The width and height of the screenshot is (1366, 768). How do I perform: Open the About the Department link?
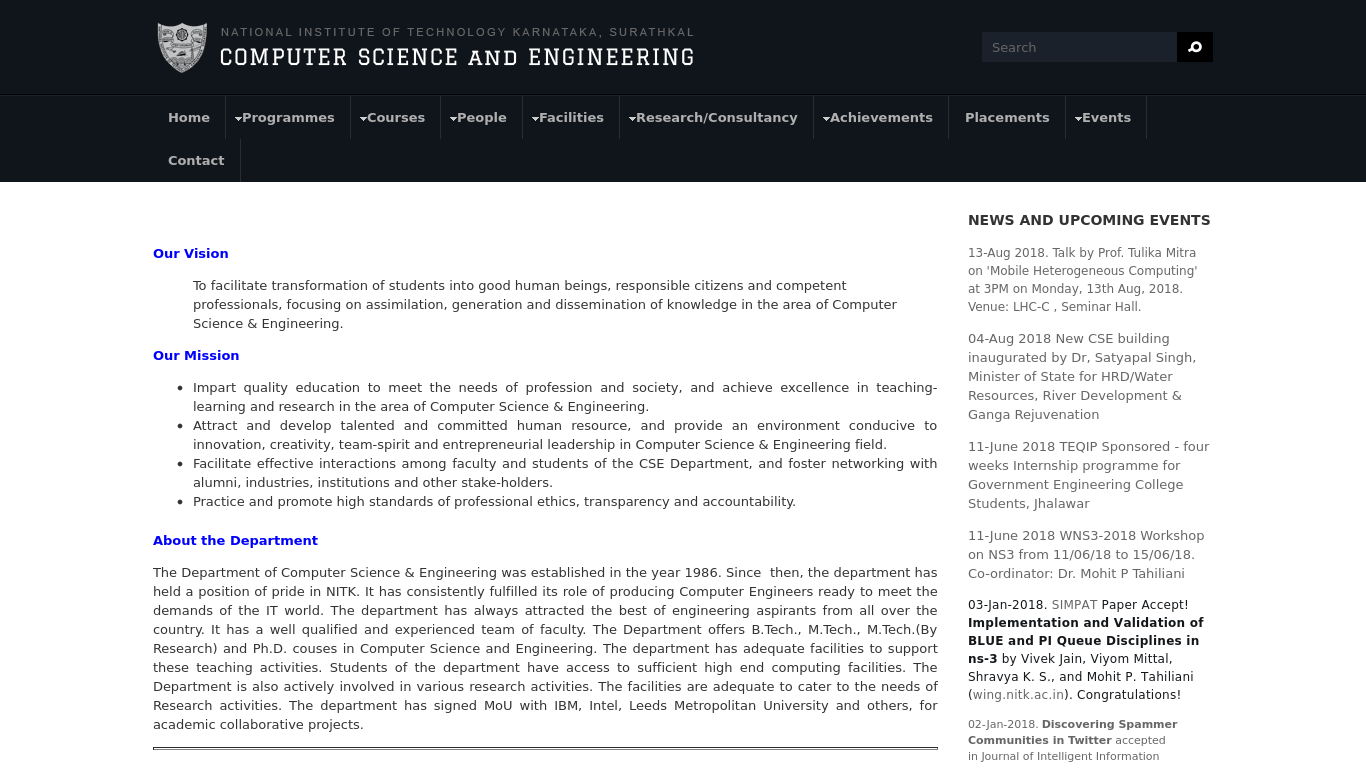[x=235, y=540]
